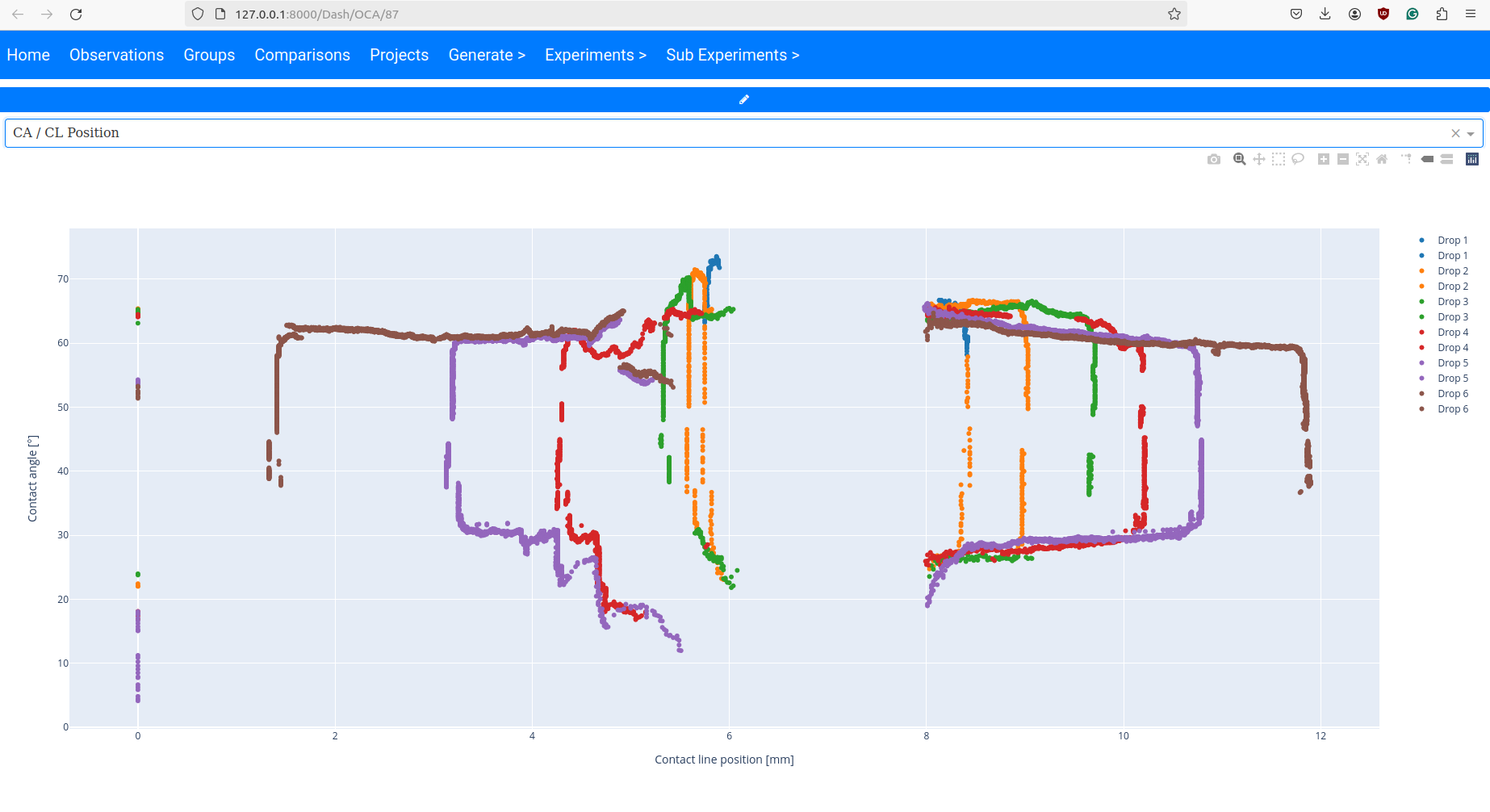Open the extensions puzzle icon

click(x=1442, y=14)
